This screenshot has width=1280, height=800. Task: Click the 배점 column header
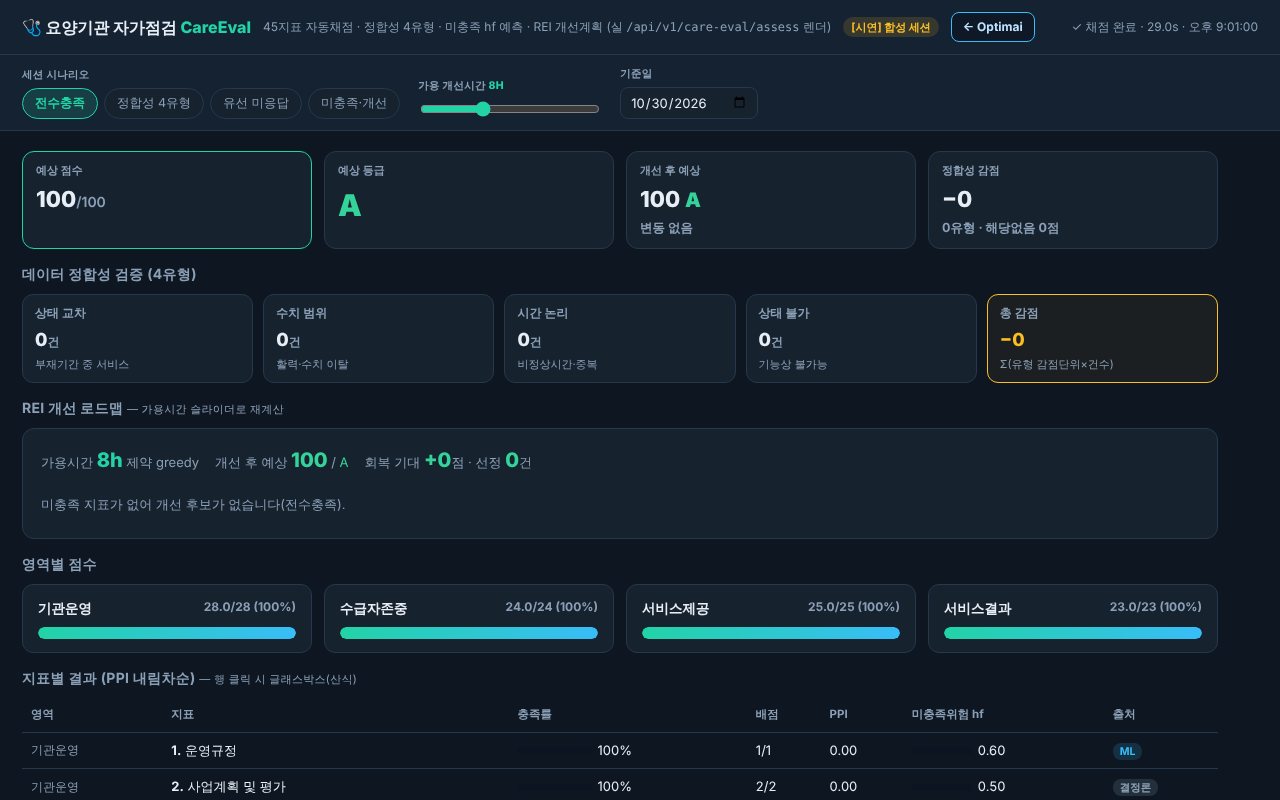[x=767, y=714]
